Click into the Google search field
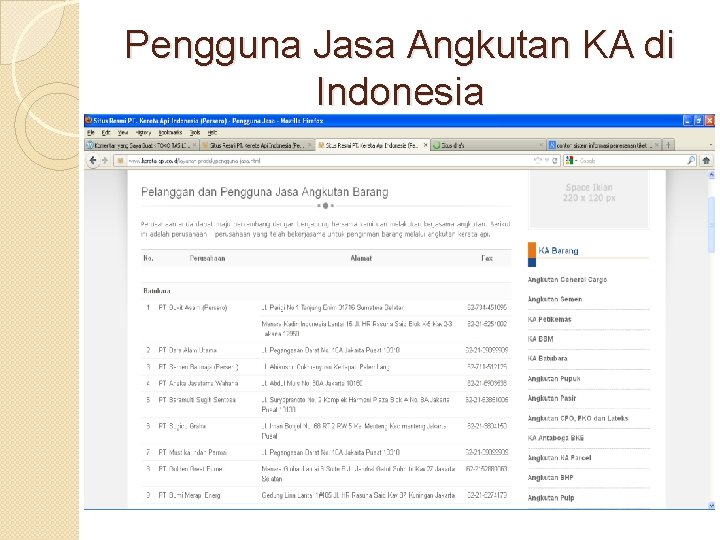Screen dimensions: 720x540 pos(632,161)
